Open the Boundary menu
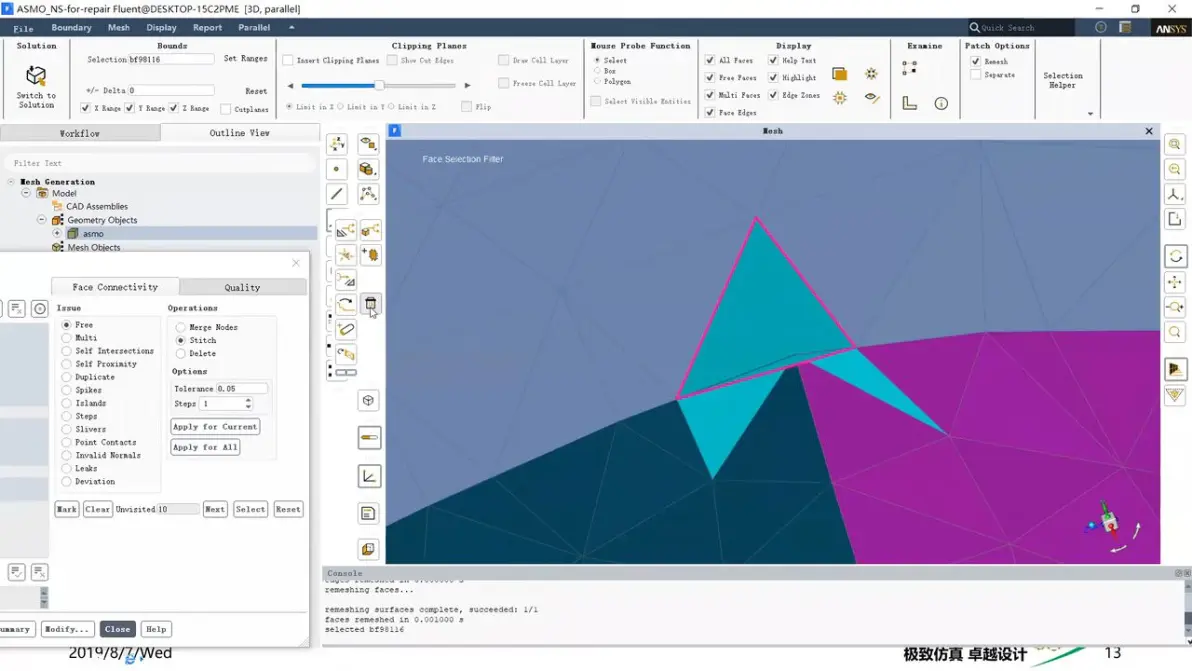Image resolution: width=1192 pixels, height=671 pixels. [x=71, y=27]
